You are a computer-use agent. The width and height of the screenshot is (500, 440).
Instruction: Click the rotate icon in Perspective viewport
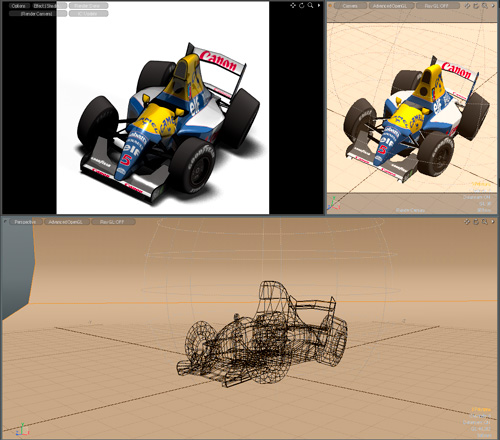476,222
